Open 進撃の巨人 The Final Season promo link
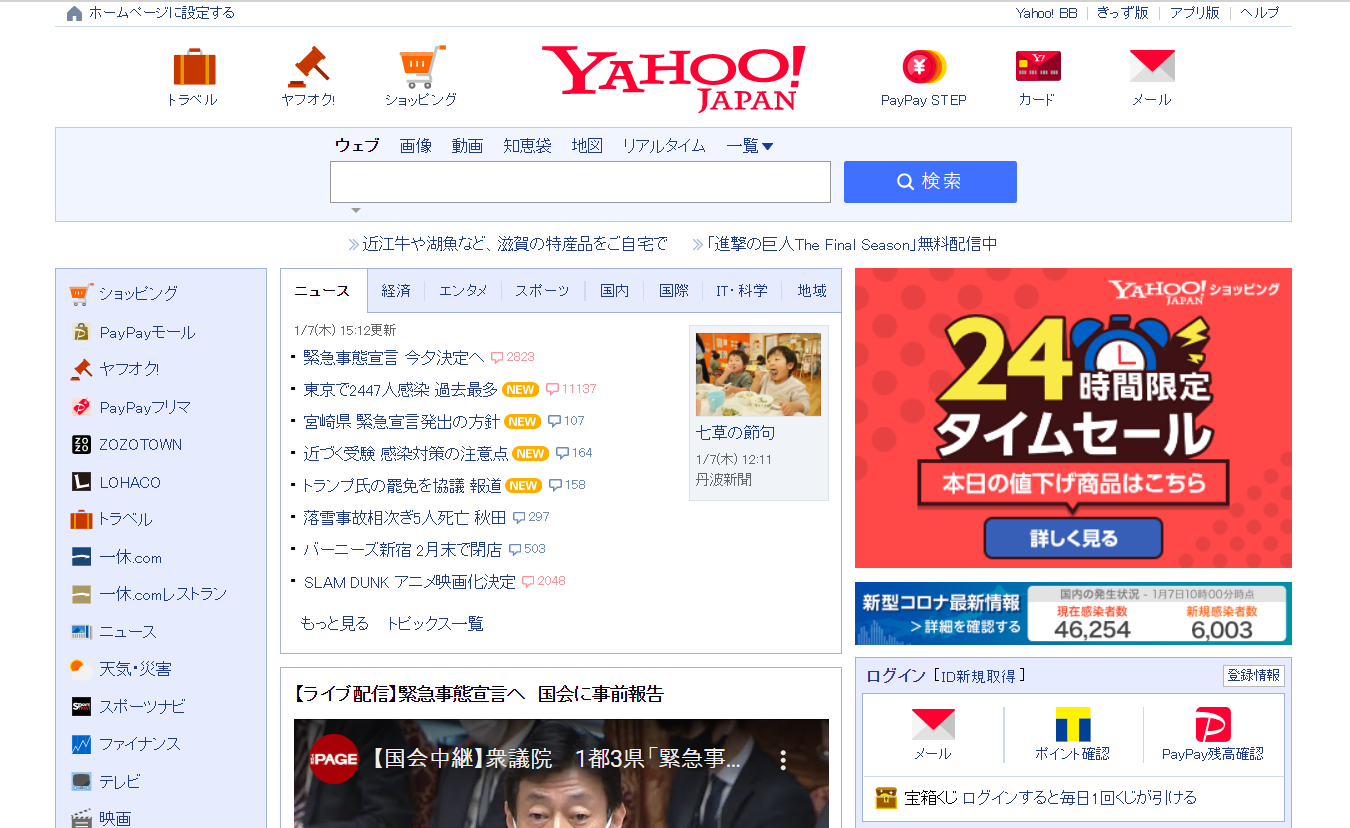1350x828 pixels. pos(851,244)
